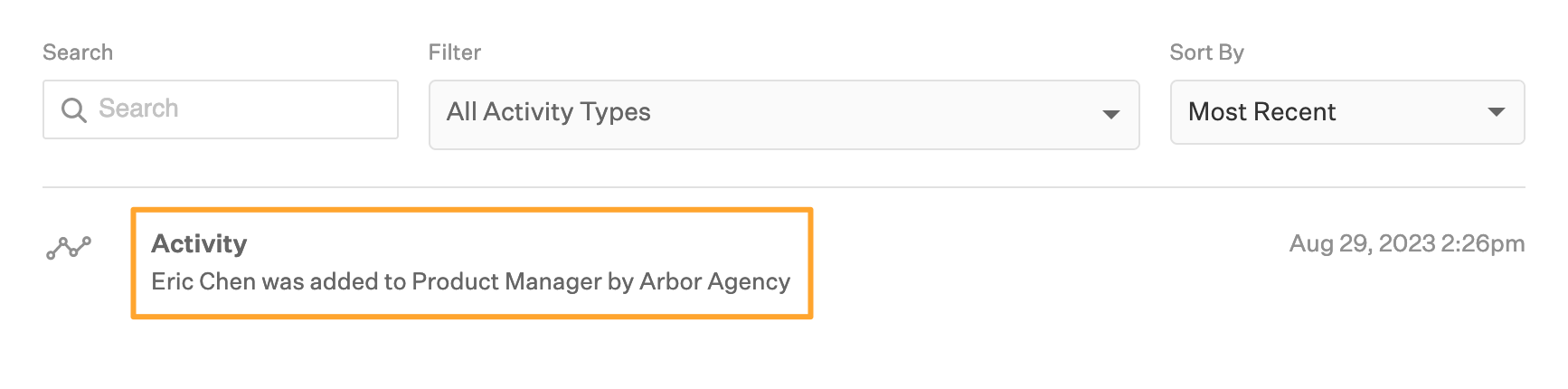Screen dimensions: 1568x389
Task: Focus the Search input field
Action: pos(221,109)
